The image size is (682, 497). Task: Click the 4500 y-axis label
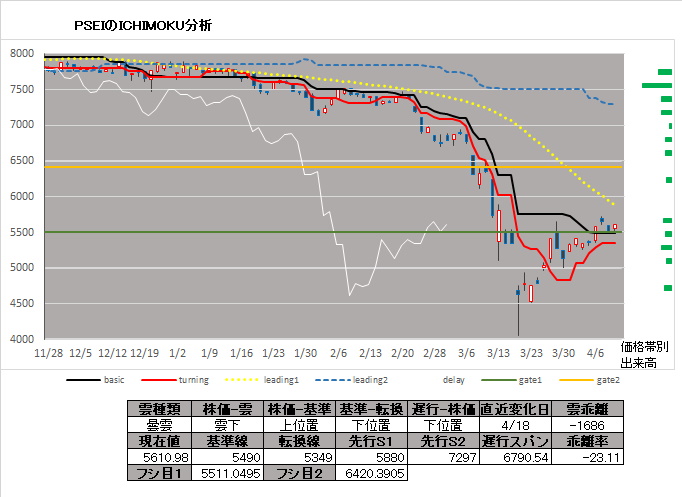coord(22,304)
